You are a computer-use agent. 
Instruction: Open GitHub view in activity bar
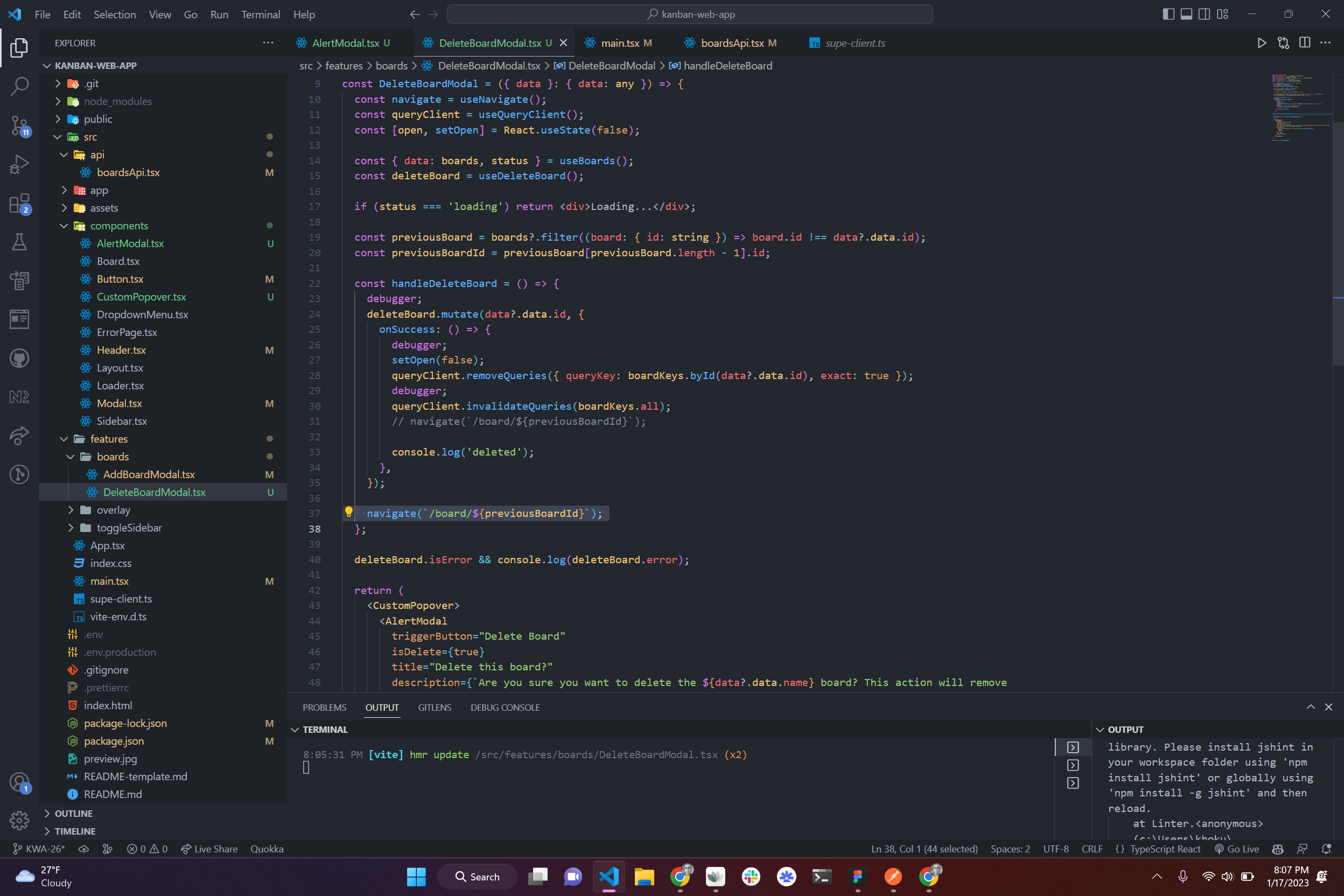[x=19, y=358]
